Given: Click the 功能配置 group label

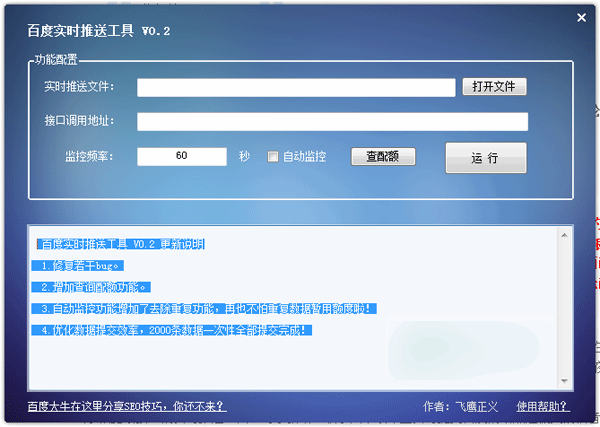Looking at the screenshot, I should click(56, 59).
